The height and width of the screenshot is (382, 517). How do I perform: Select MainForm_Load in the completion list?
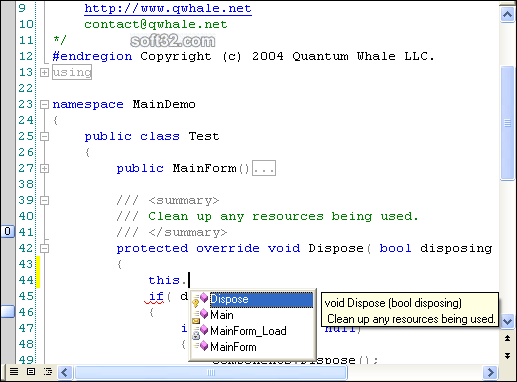tap(248, 331)
